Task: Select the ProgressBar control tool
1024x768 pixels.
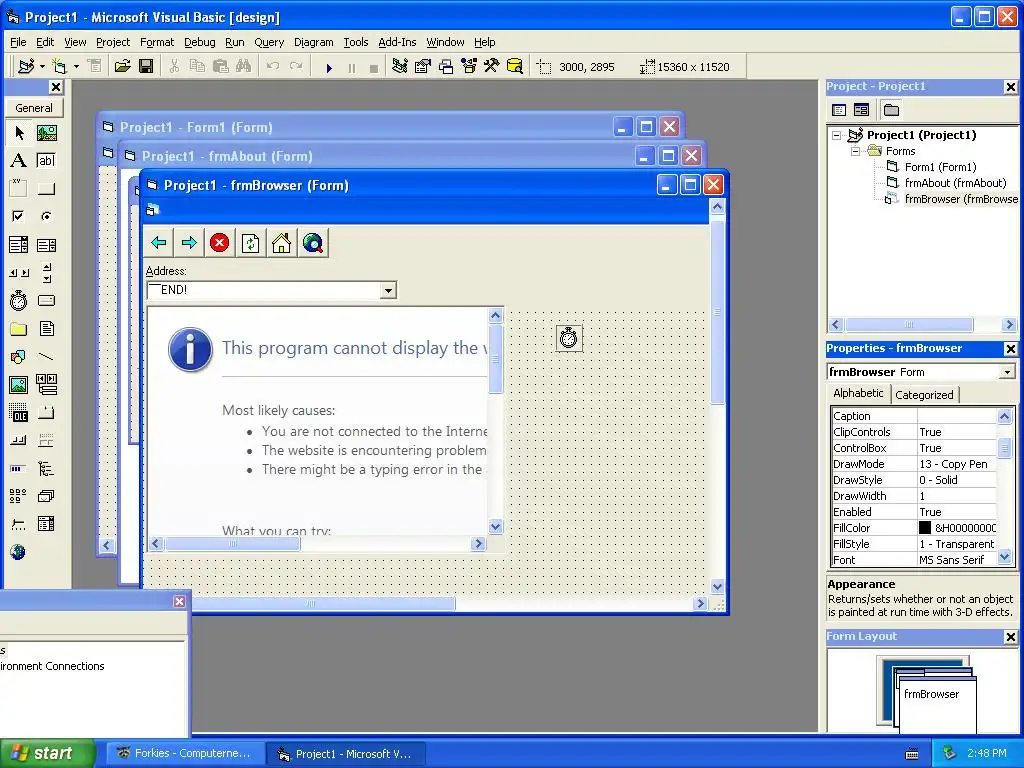Action: coord(19,468)
